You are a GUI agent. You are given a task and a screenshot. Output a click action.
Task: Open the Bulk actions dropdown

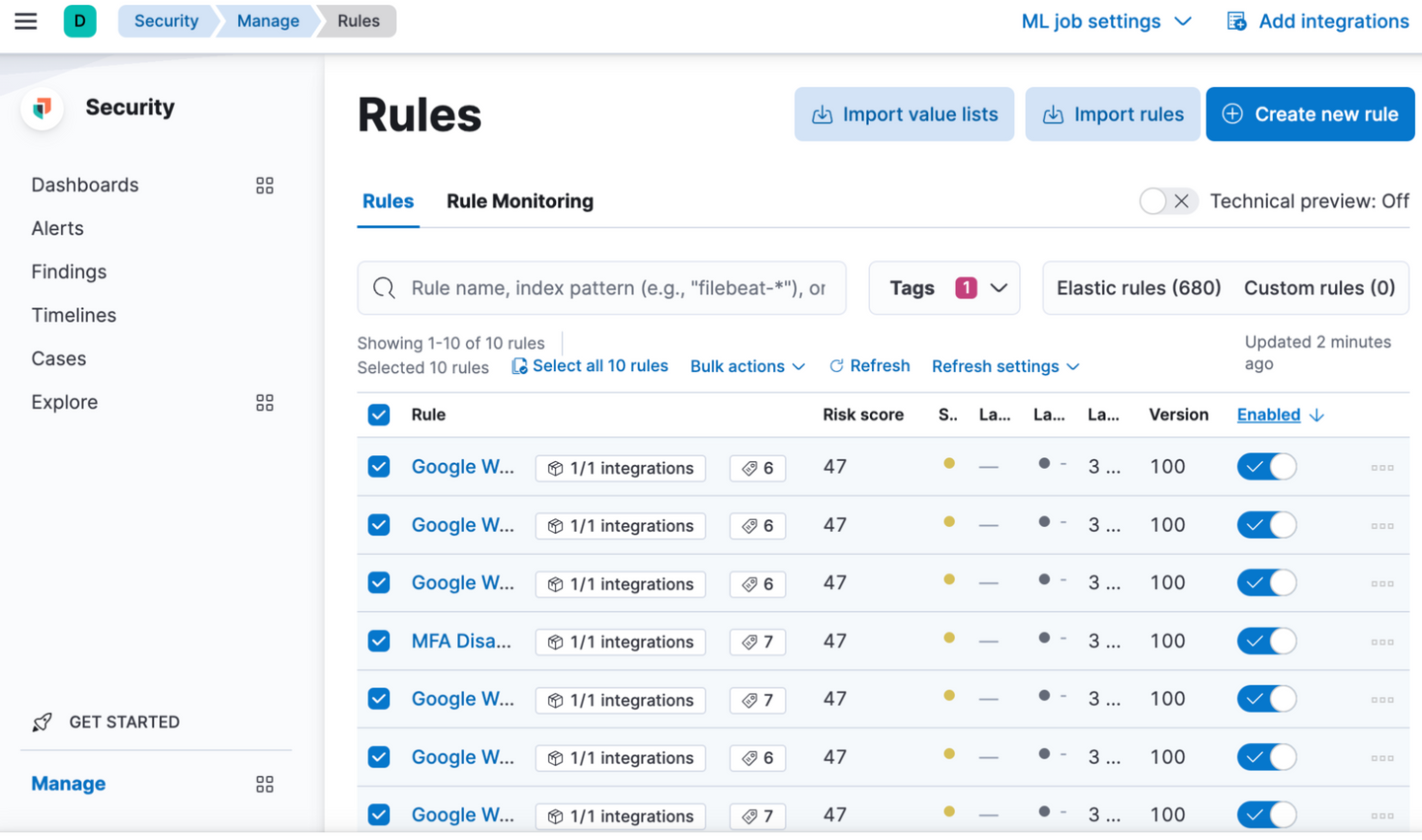pyautogui.click(x=748, y=366)
